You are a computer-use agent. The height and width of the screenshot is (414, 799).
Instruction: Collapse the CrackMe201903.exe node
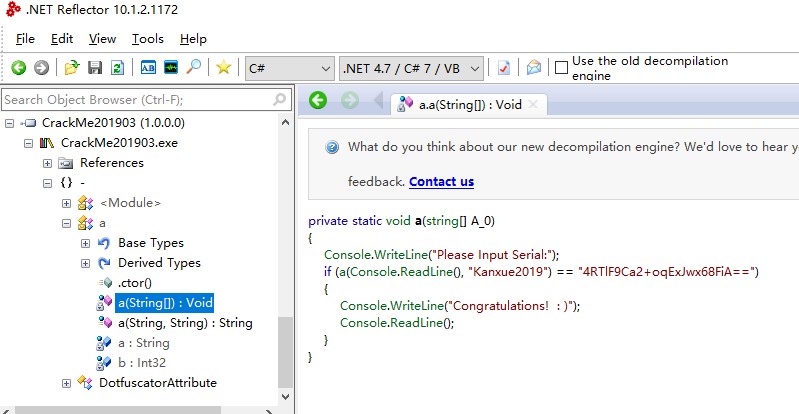click(x=29, y=143)
